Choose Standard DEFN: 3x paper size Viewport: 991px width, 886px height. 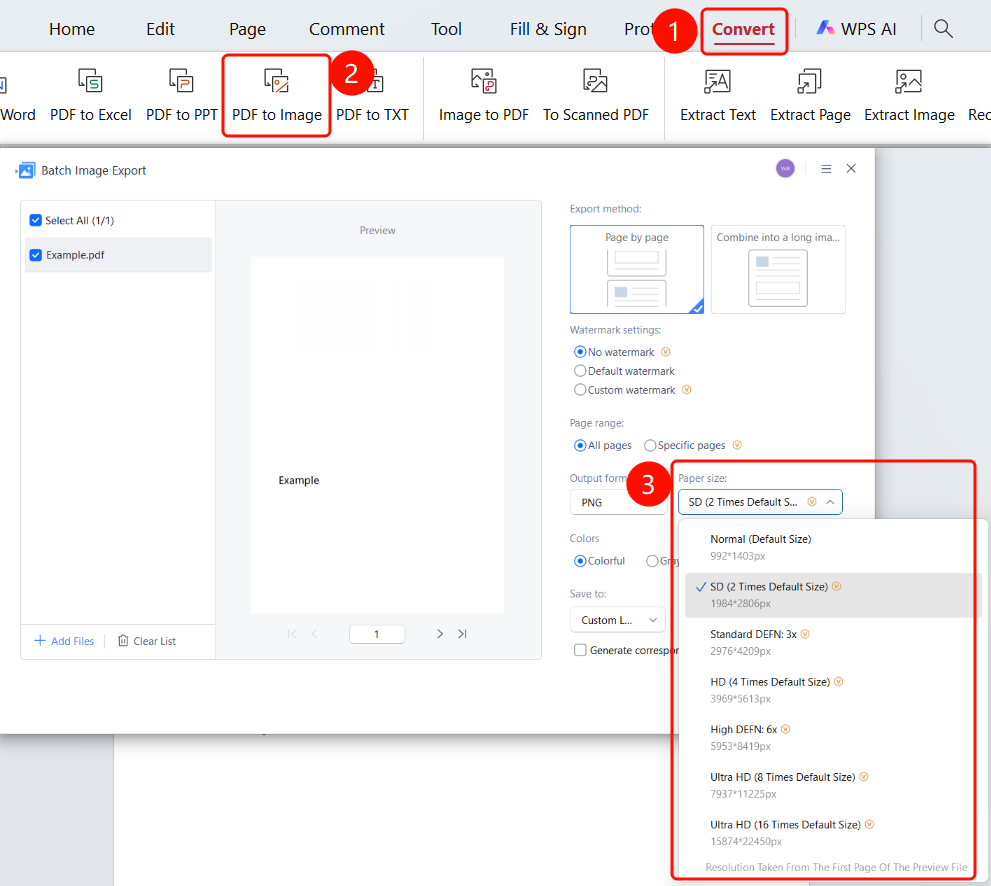coord(832,643)
